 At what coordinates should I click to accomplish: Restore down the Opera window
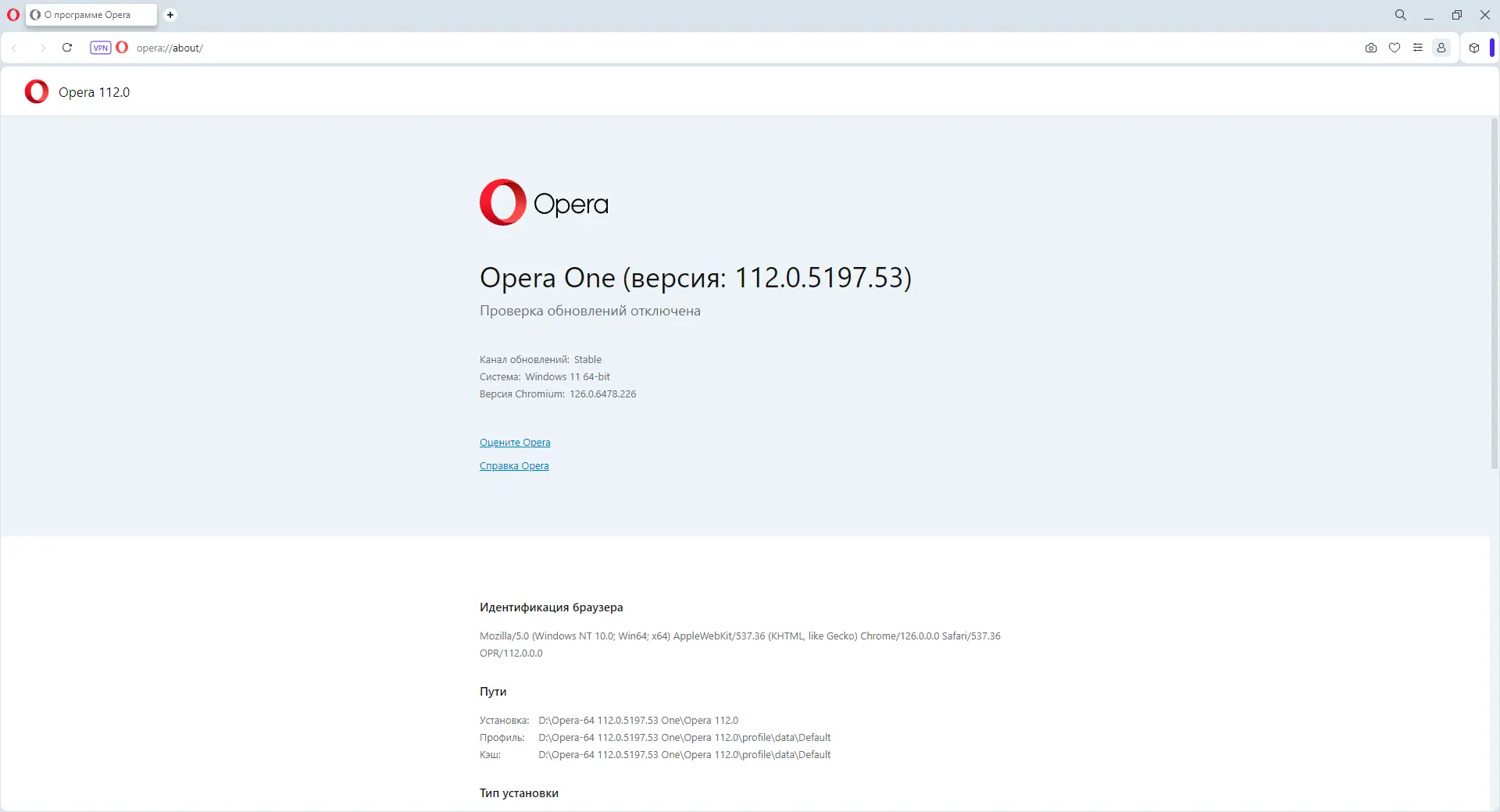pos(1457,15)
